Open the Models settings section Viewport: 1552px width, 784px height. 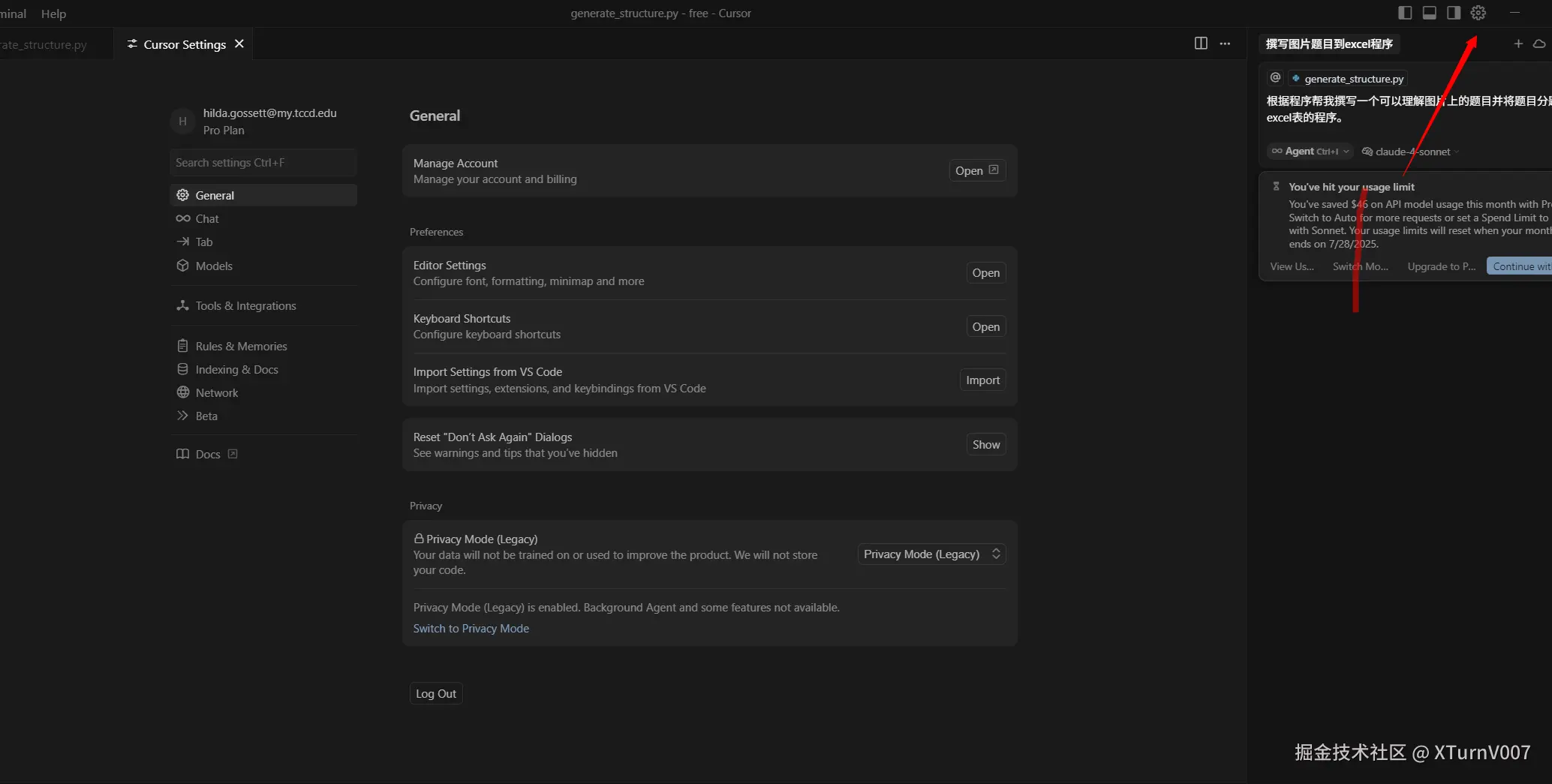214,266
